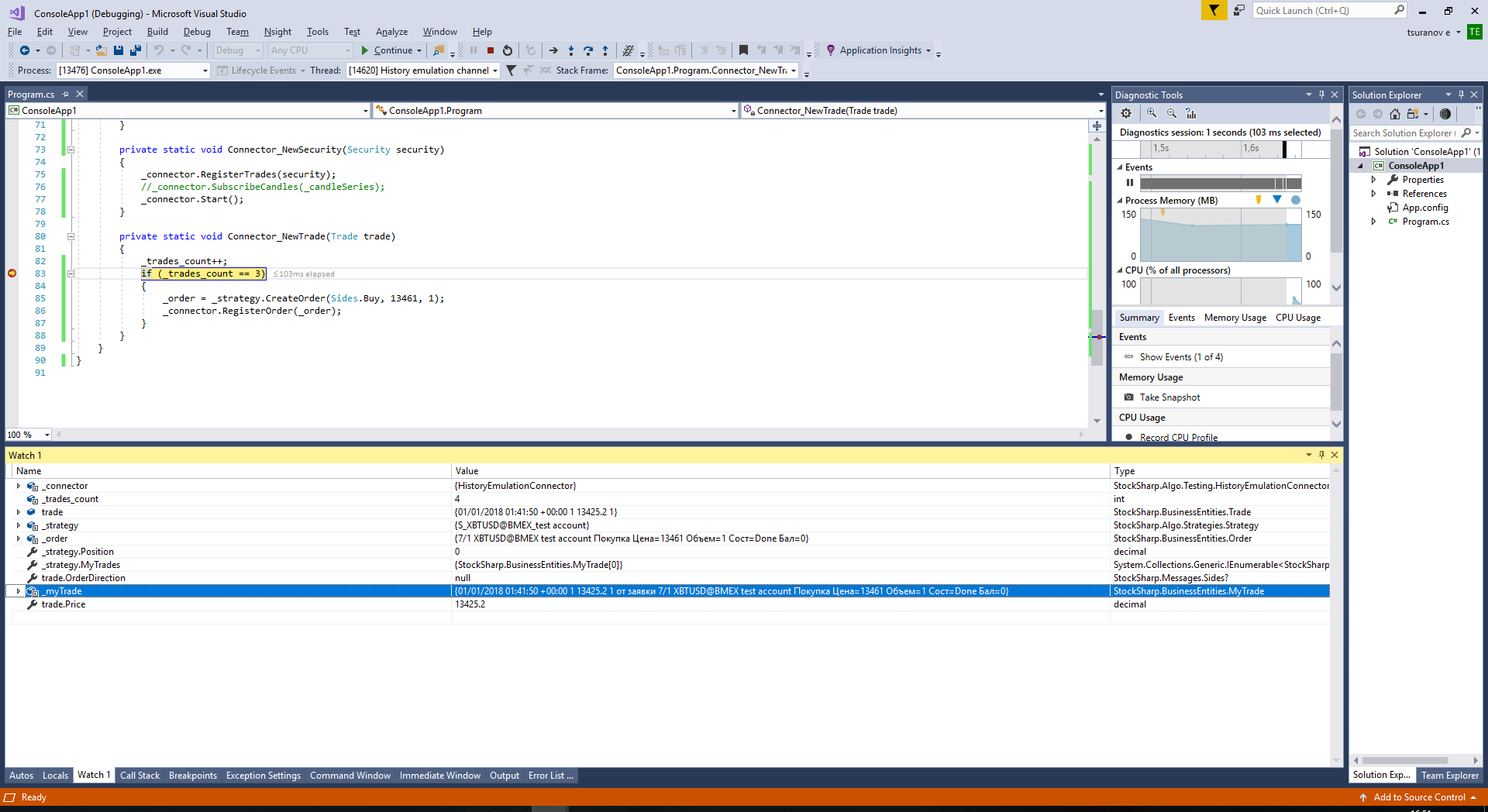The height and width of the screenshot is (812, 1488).
Task: Click the Solution Explorer horizontal scrollbar
Action: point(1404,760)
